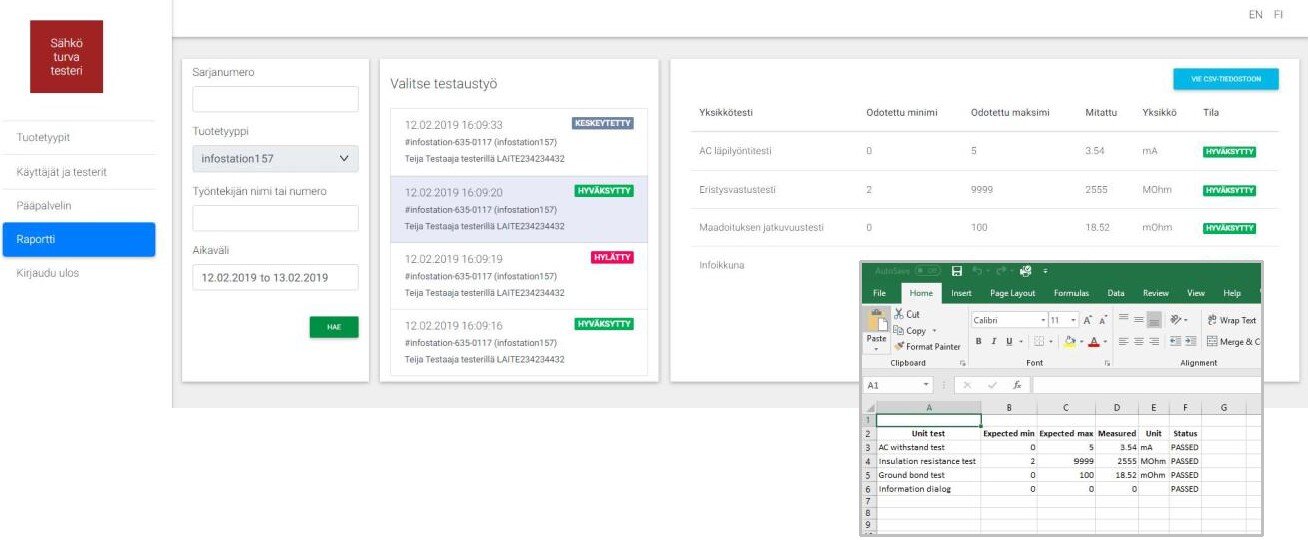
Task: Click the Excel formula bar input
Action: tap(1147, 385)
